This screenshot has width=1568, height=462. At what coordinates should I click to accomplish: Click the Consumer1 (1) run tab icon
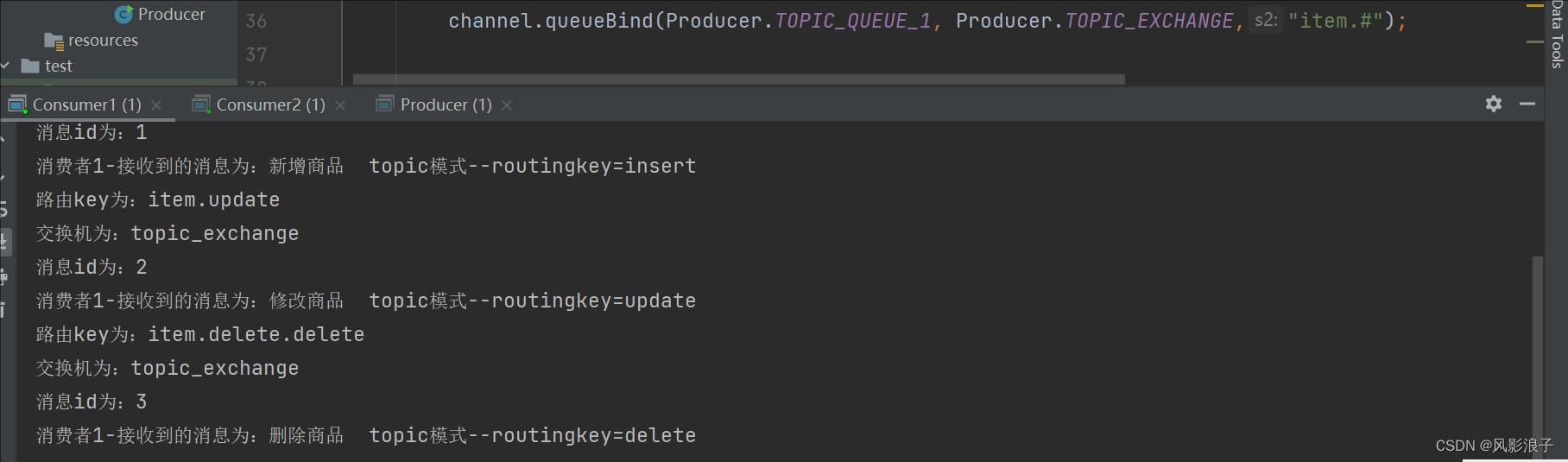pyautogui.click(x=18, y=104)
